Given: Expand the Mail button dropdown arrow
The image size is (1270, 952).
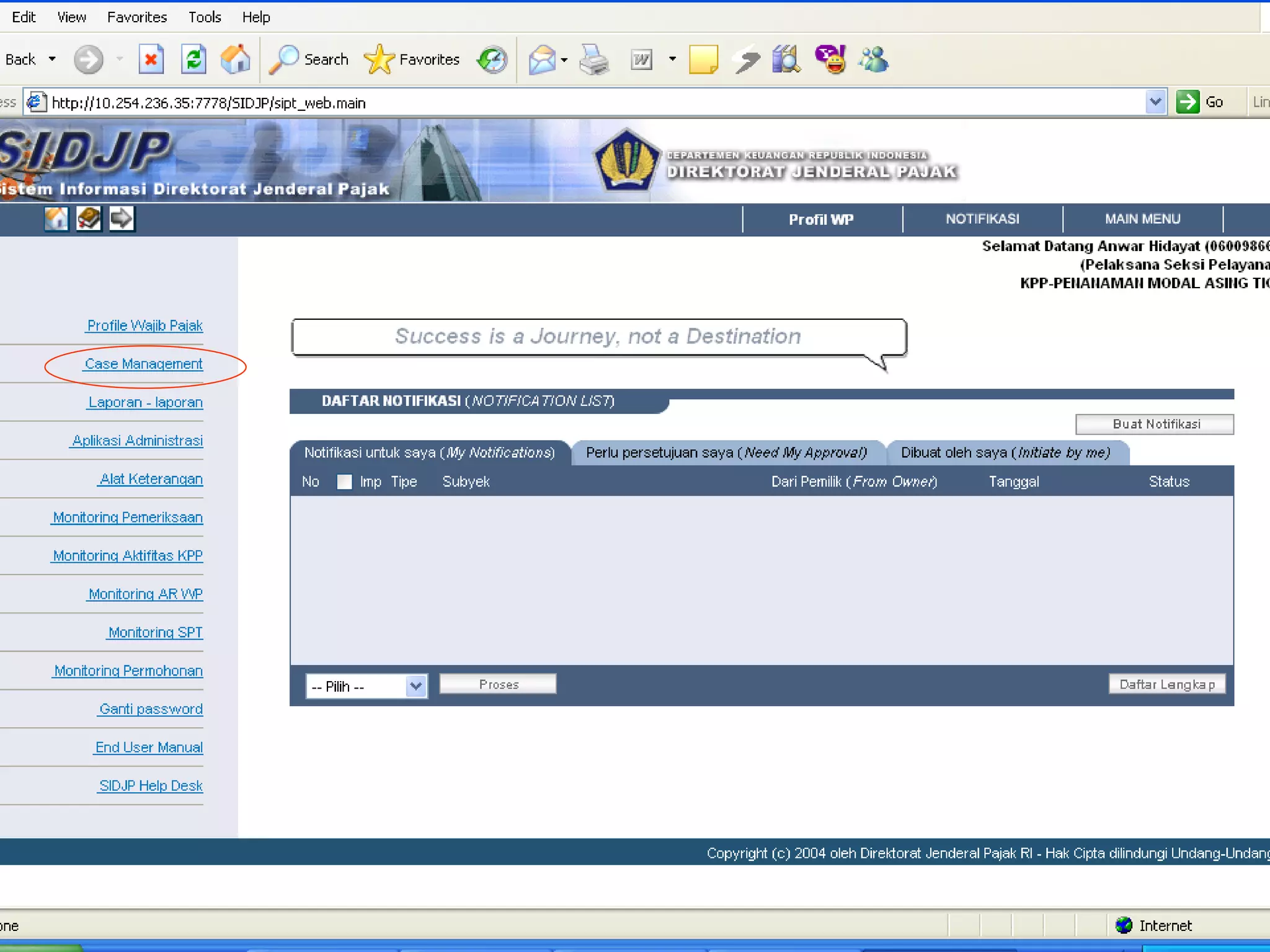Looking at the screenshot, I should [x=564, y=60].
